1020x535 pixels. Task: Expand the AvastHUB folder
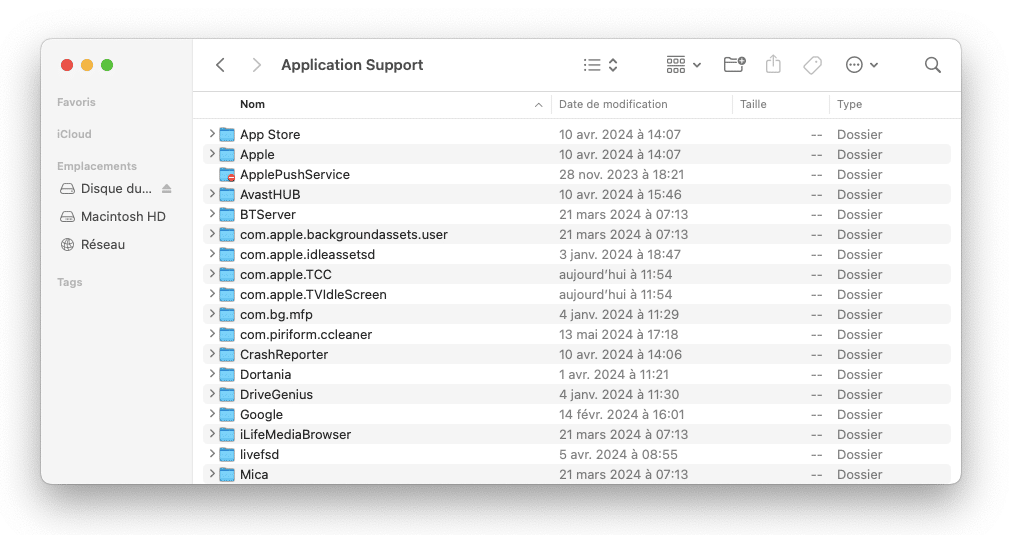pyautogui.click(x=211, y=193)
